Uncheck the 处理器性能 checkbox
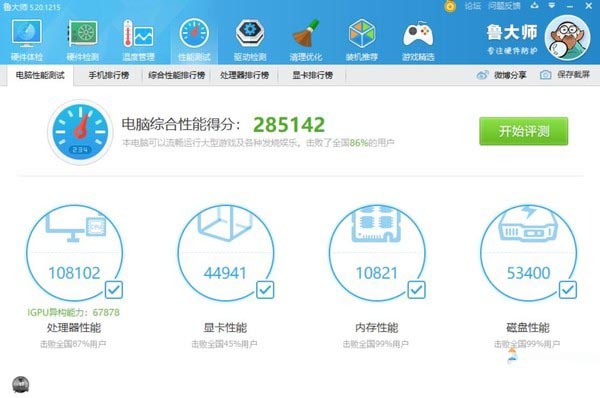600x398 pixels. pyautogui.click(x=114, y=290)
